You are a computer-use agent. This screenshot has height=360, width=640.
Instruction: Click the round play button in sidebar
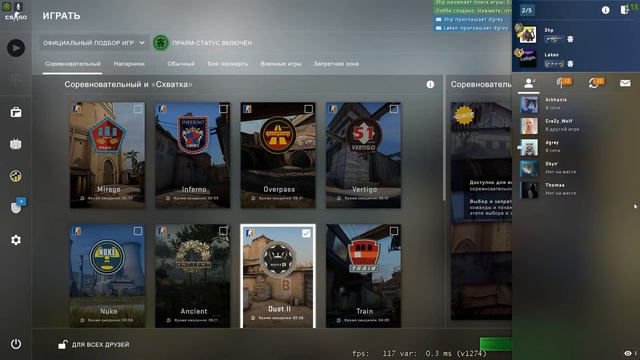[16, 48]
